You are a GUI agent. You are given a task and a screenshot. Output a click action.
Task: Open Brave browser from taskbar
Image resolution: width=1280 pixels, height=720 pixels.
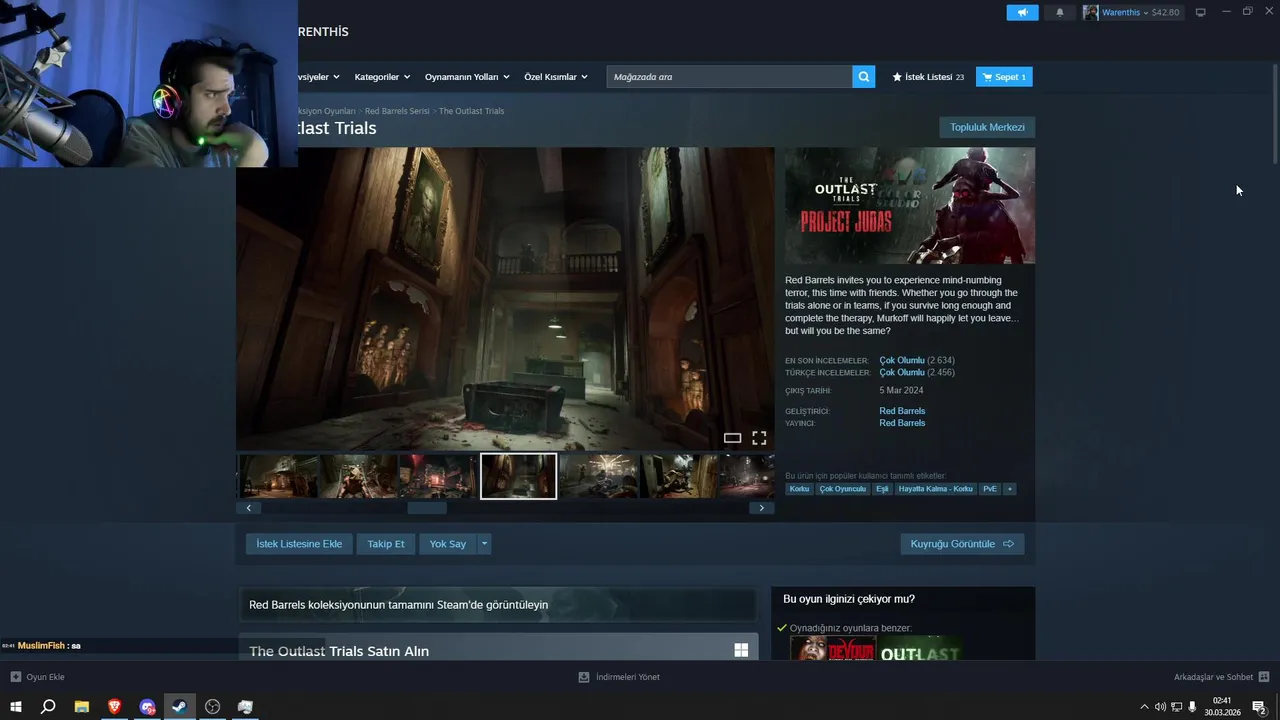click(115, 707)
